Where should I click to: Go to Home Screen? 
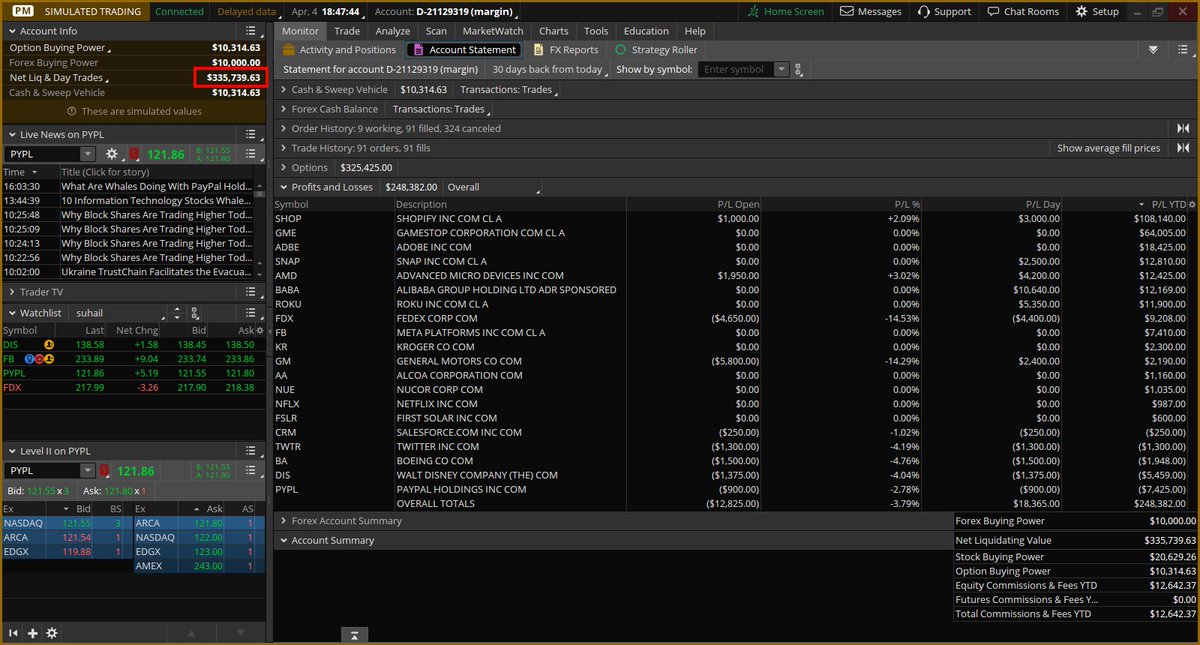tap(787, 11)
